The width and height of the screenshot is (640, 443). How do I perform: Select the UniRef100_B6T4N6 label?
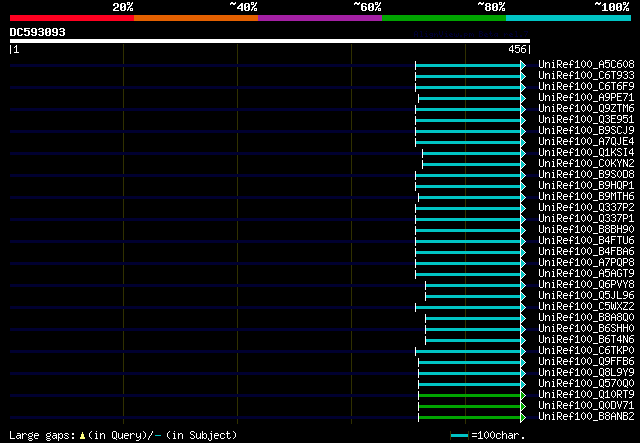[x=586, y=340]
